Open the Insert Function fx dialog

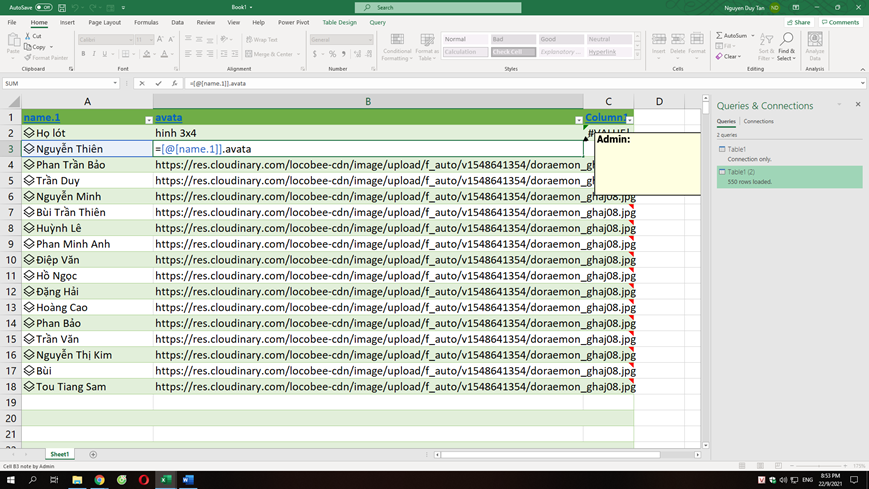point(174,83)
